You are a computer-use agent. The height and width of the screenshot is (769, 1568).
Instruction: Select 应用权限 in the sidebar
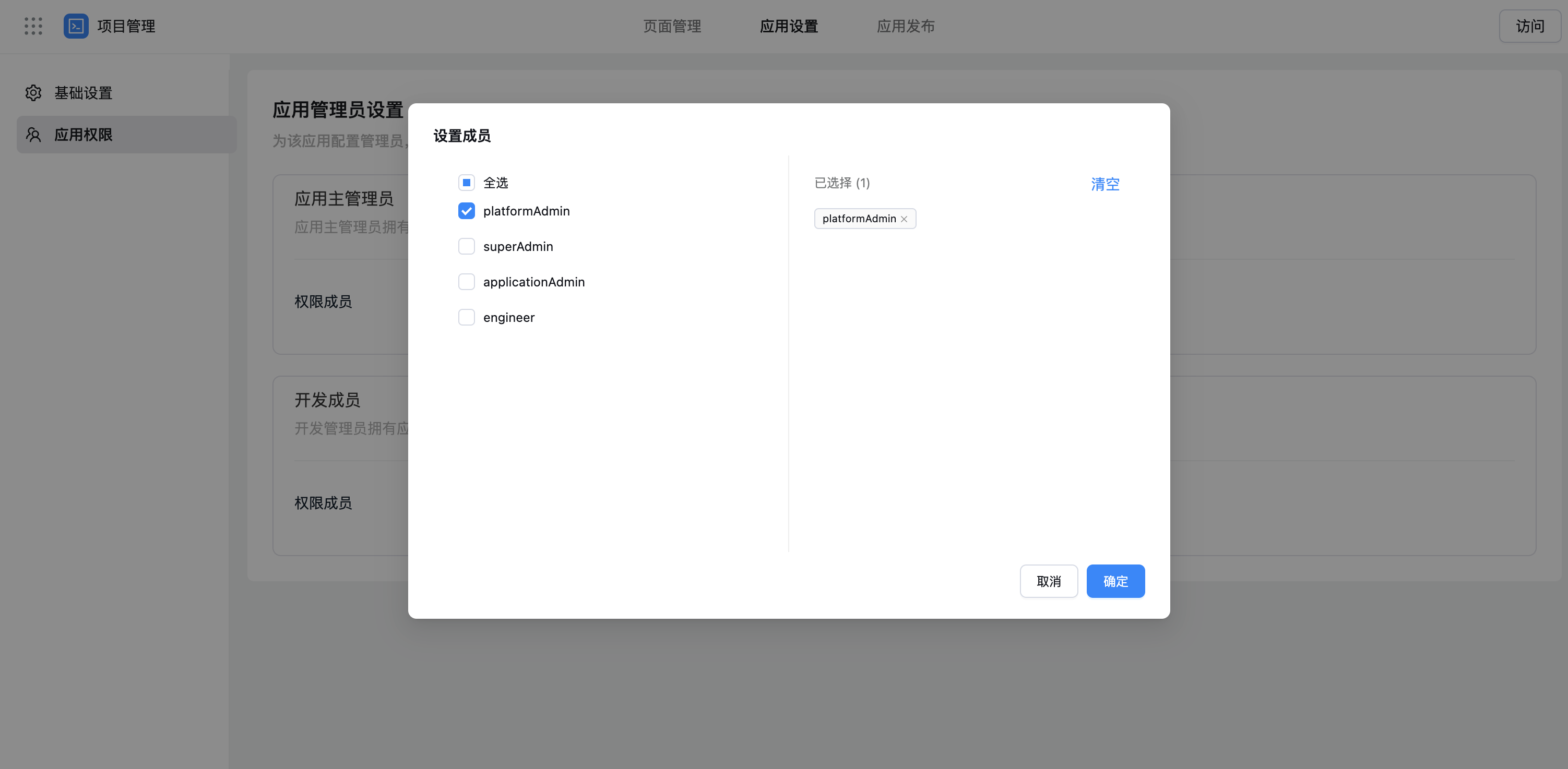pos(126,135)
